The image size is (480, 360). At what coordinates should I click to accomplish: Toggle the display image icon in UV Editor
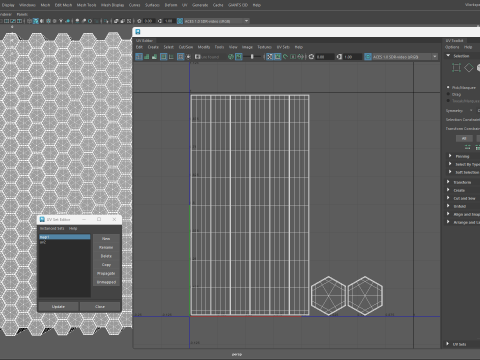point(239,57)
